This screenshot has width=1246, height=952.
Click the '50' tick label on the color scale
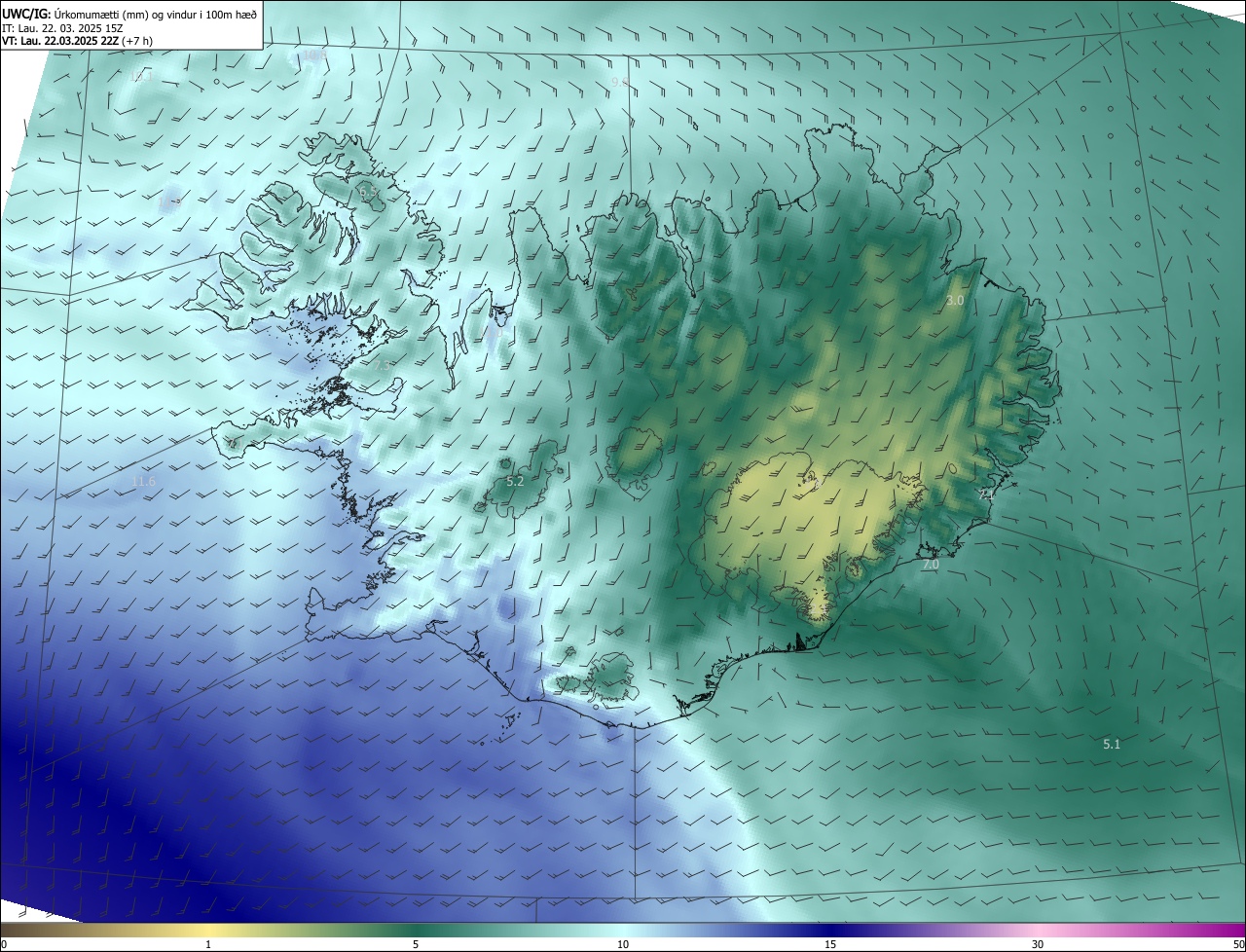(x=1238, y=944)
